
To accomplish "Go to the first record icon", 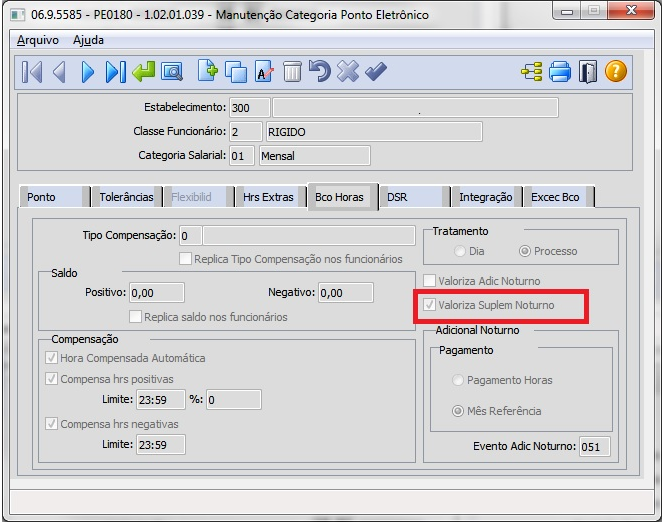I will 32,72.
